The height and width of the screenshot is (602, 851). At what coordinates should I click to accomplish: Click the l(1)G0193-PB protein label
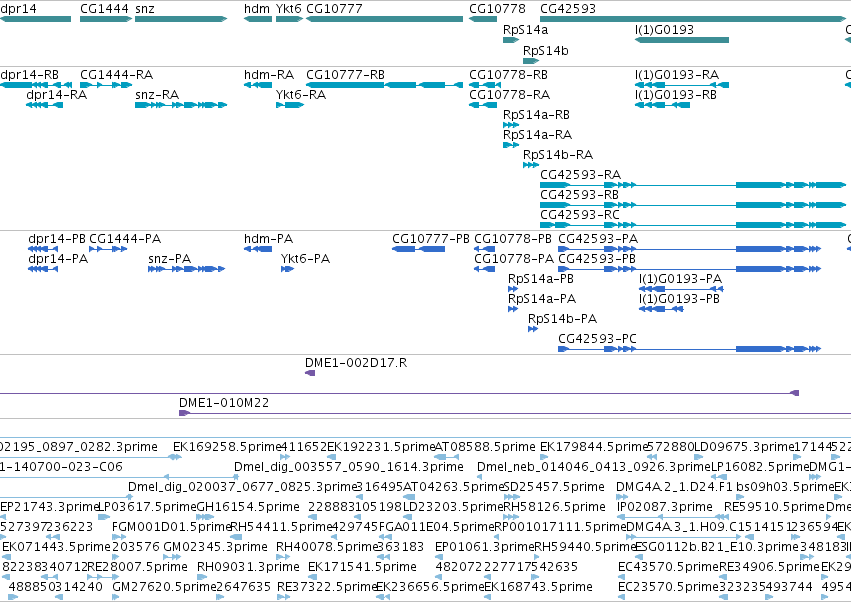[679, 299]
